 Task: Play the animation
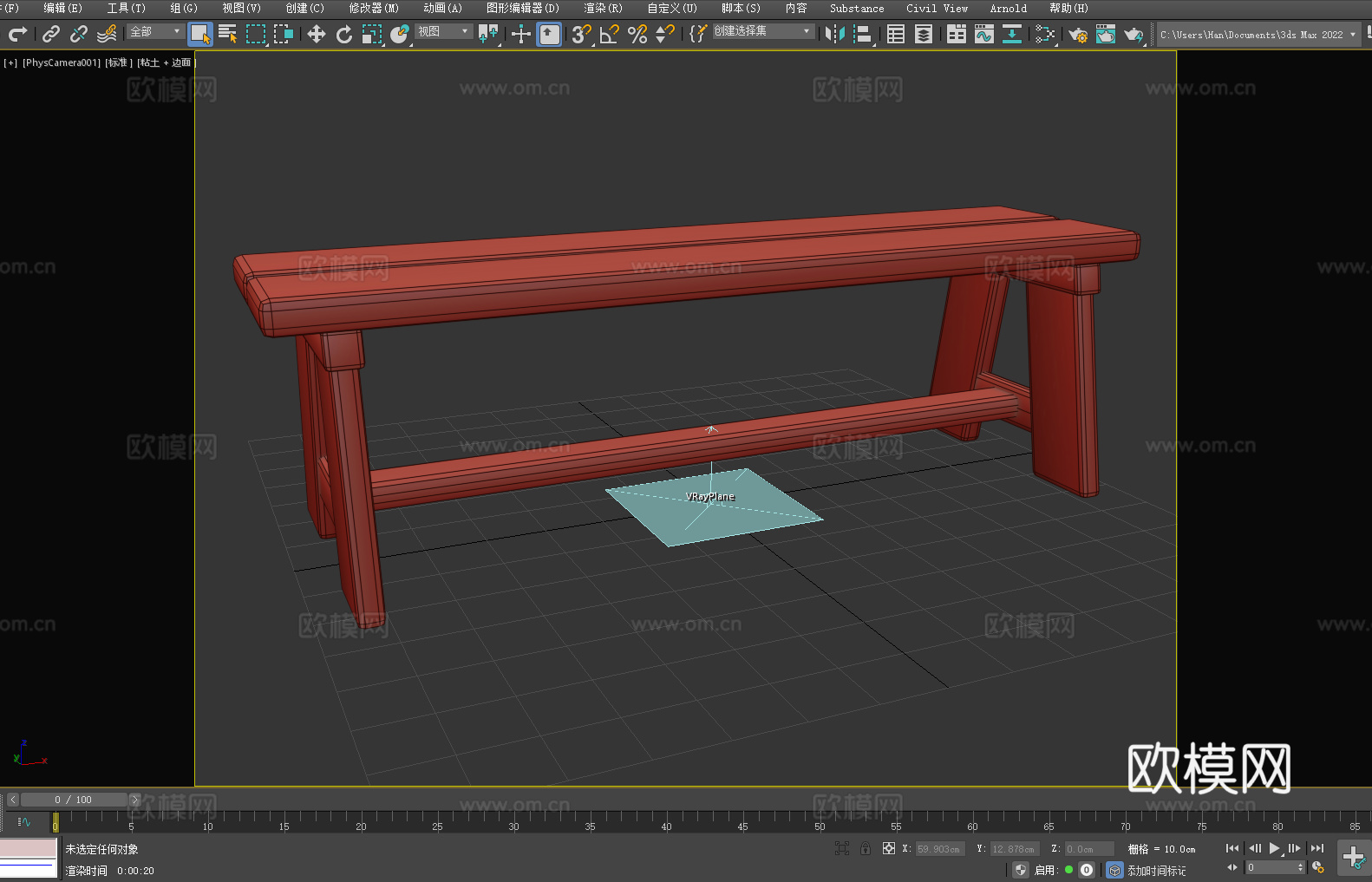coord(1275,848)
